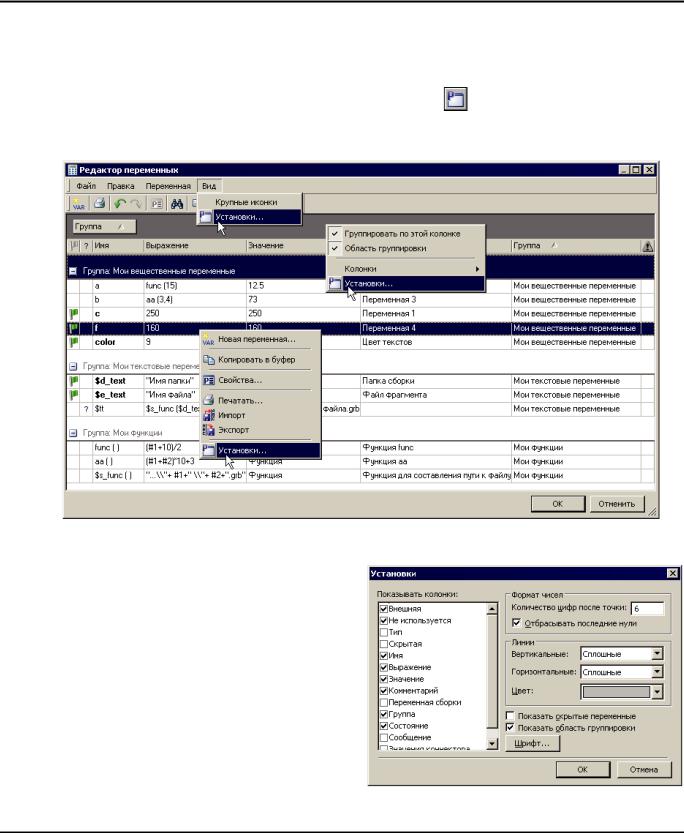Click the gray line color swatch
The width and height of the screenshot is (684, 833).
[x=616, y=691]
